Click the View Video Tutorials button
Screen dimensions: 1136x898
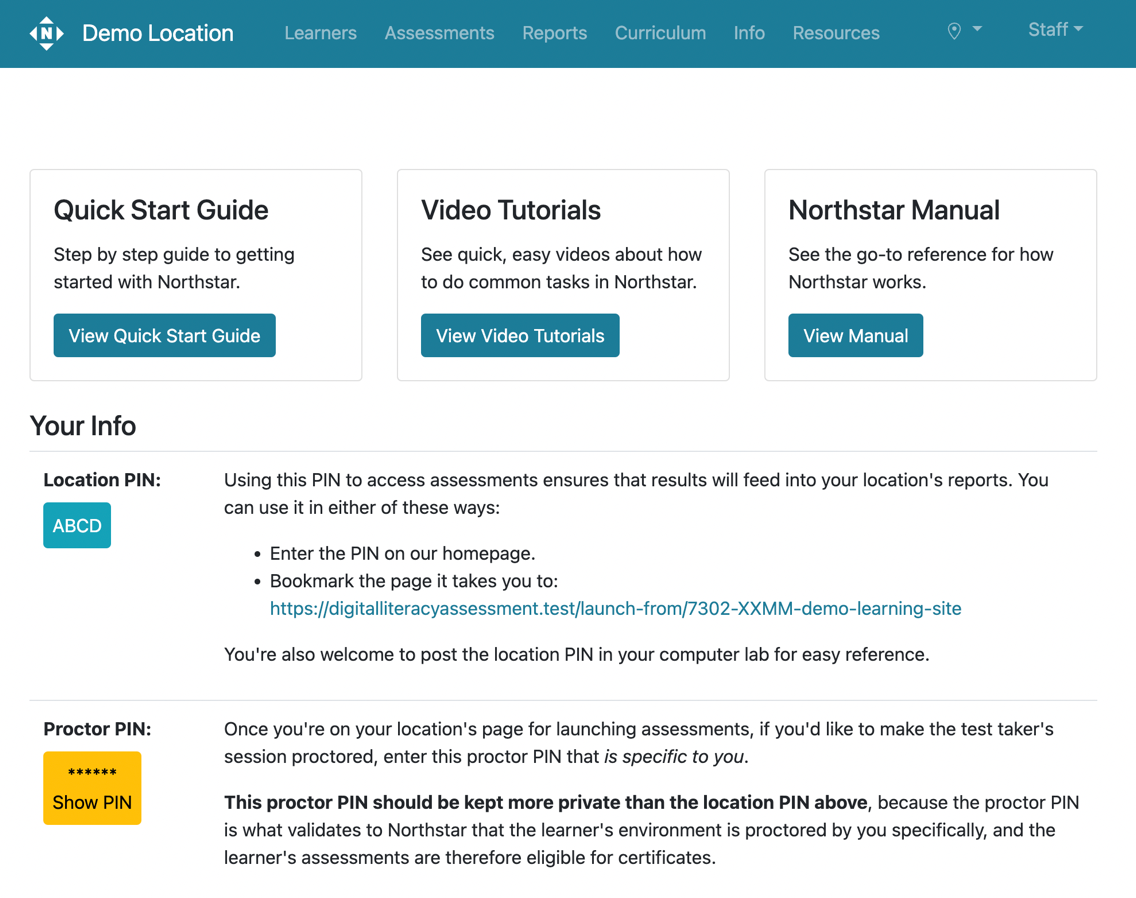(520, 336)
